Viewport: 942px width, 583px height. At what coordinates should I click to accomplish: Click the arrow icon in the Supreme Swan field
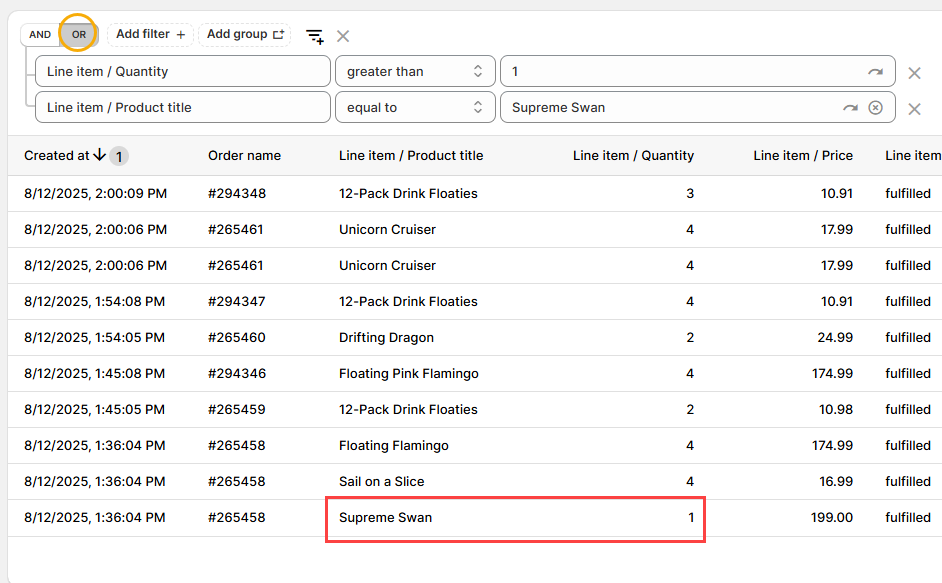pyautogui.click(x=850, y=108)
